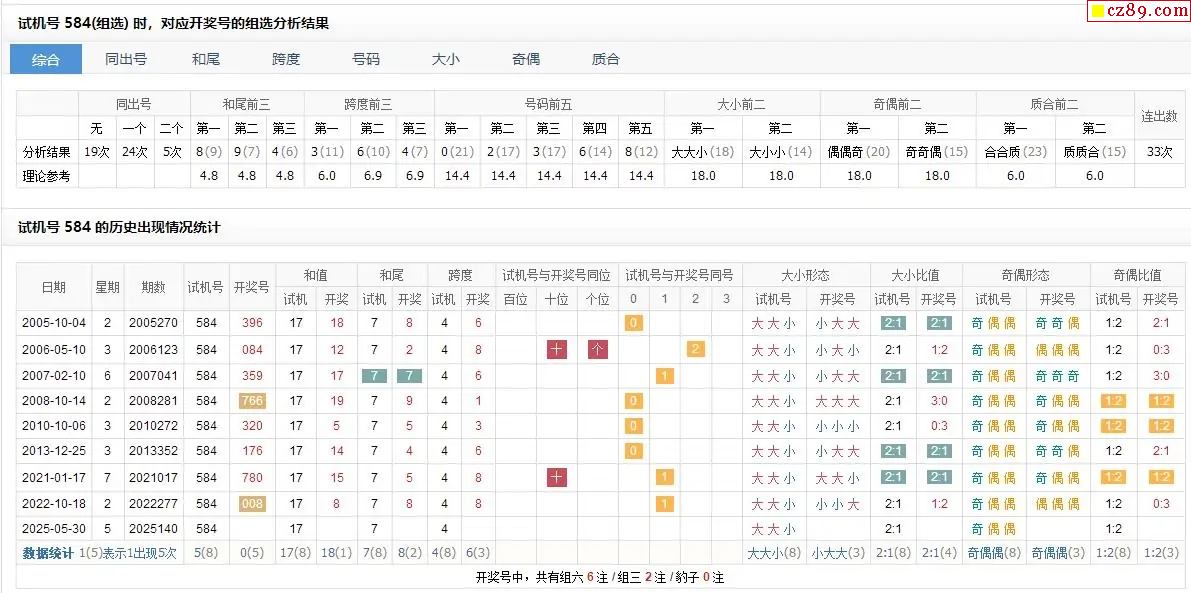Click the orange 0 badge in row 2008-10-14
The image size is (1191, 593).
point(633,401)
